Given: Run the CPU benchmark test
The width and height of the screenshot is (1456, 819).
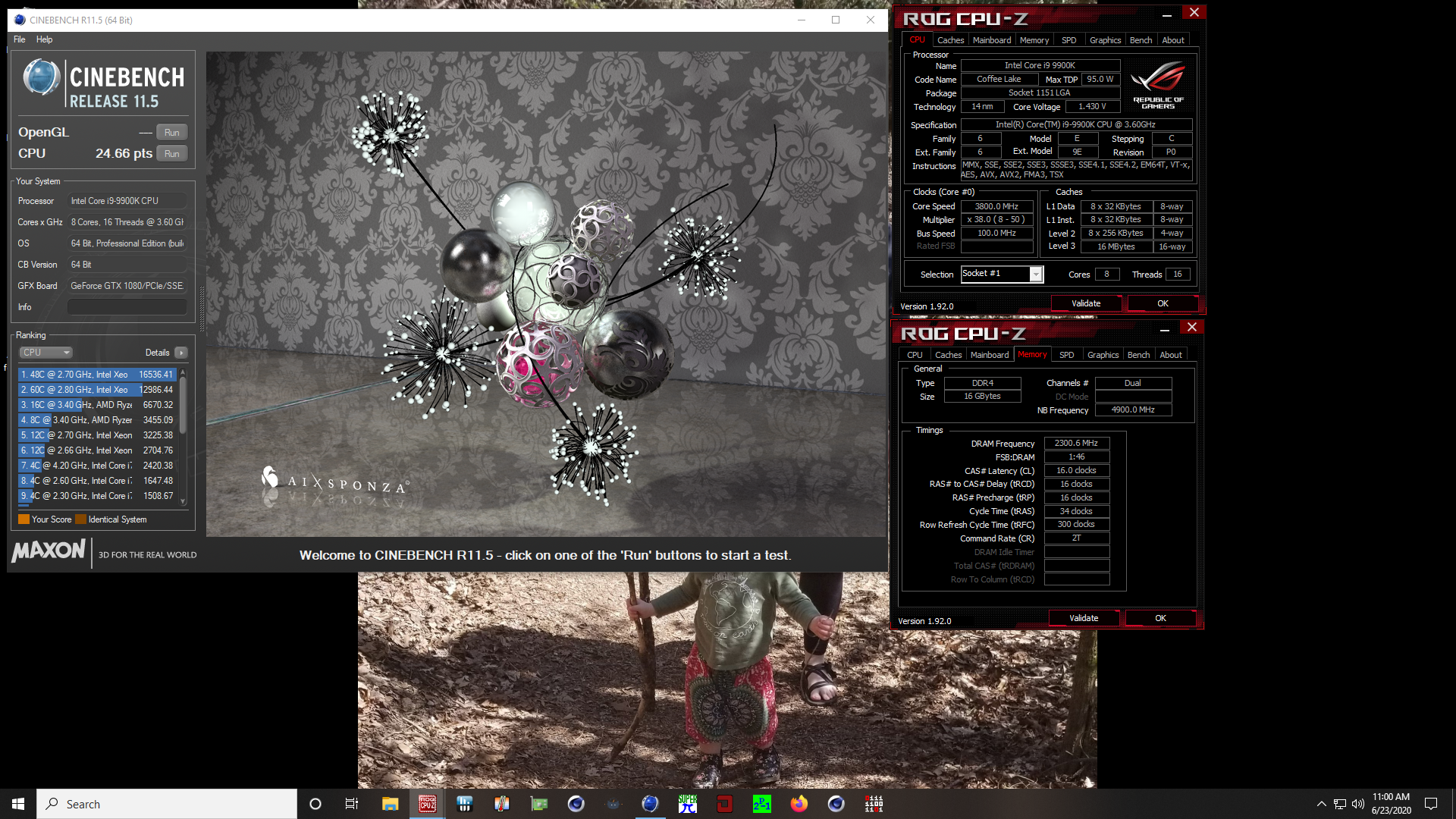Looking at the screenshot, I should (172, 154).
